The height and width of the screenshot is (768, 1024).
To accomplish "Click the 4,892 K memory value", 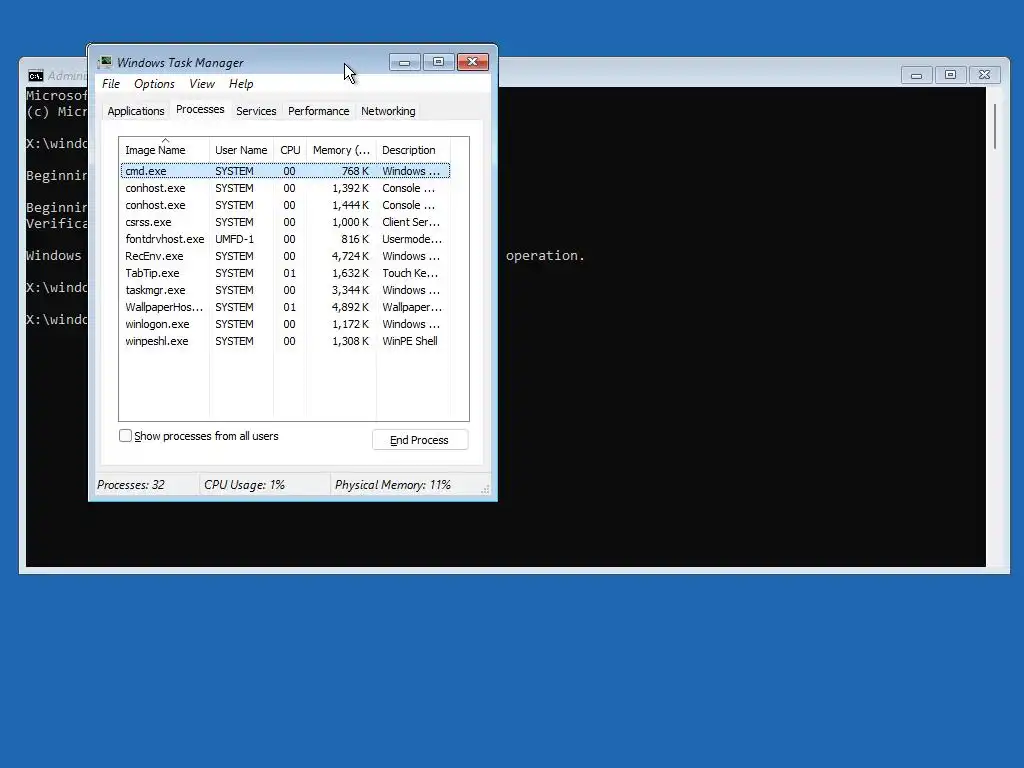I will click(350, 307).
